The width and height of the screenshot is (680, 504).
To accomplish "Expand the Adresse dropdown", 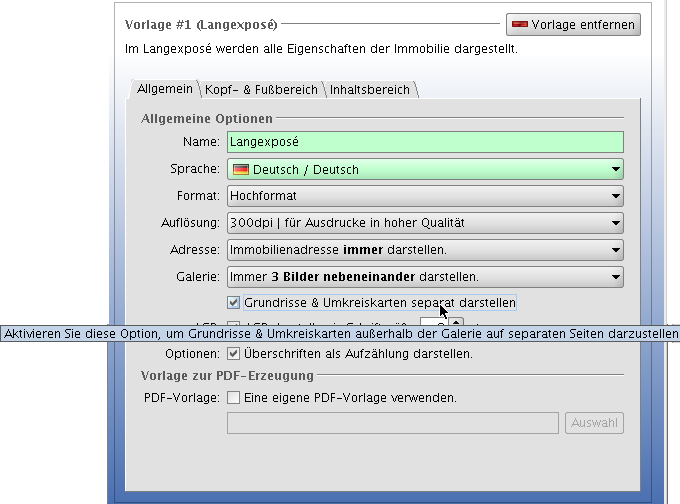I will [616, 250].
